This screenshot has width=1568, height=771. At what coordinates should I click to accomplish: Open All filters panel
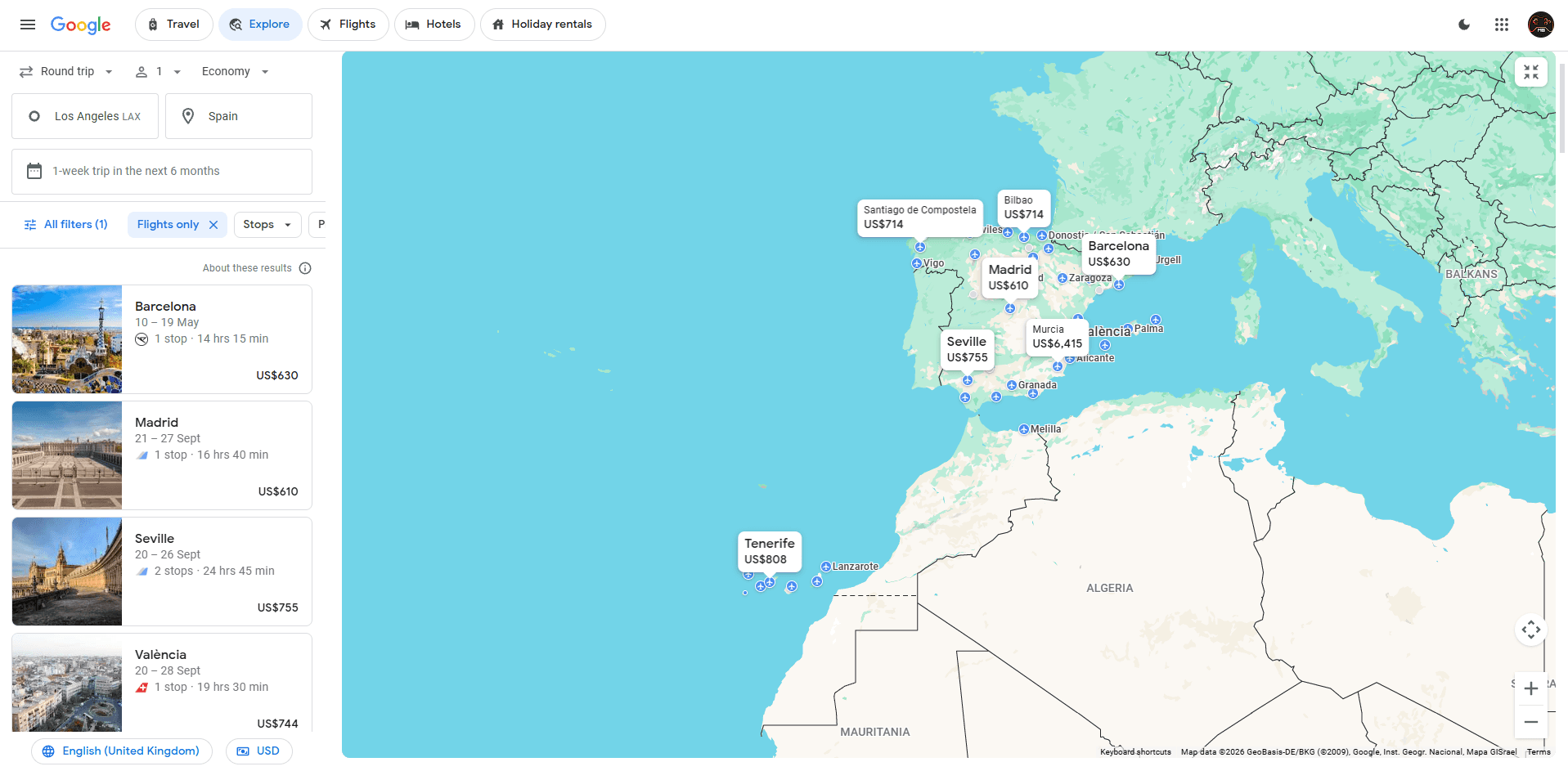(x=66, y=225)
